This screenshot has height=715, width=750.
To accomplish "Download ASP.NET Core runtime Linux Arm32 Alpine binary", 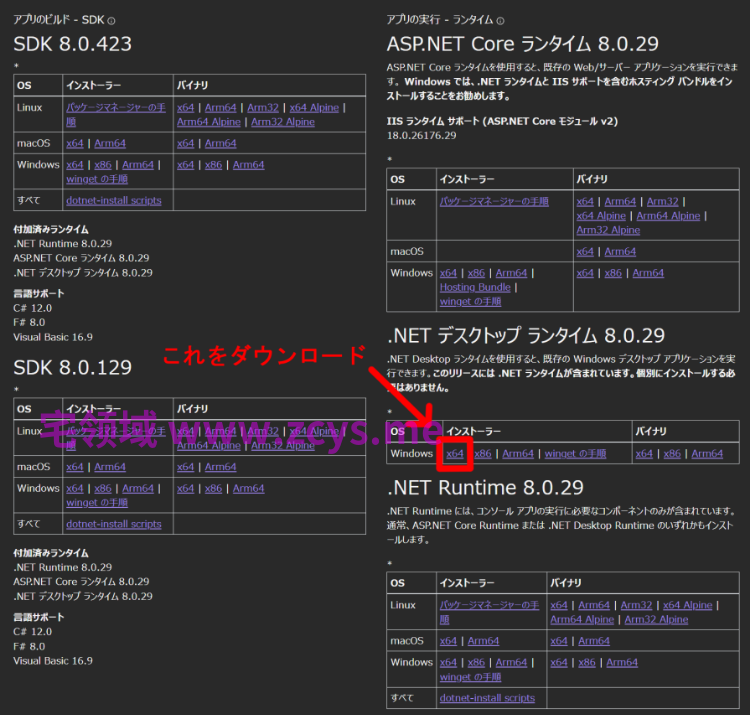I will (608, 230).
